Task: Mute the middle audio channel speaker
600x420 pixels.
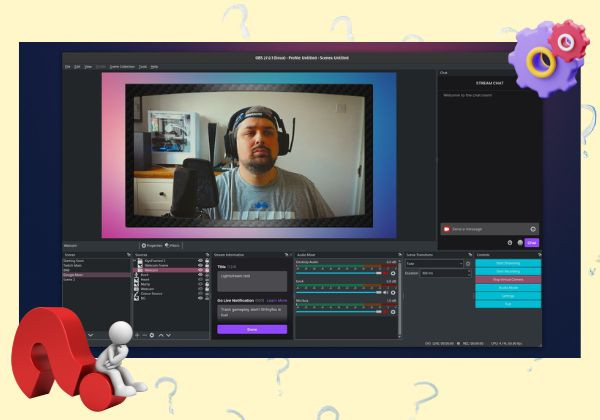Action: point(386,293)
